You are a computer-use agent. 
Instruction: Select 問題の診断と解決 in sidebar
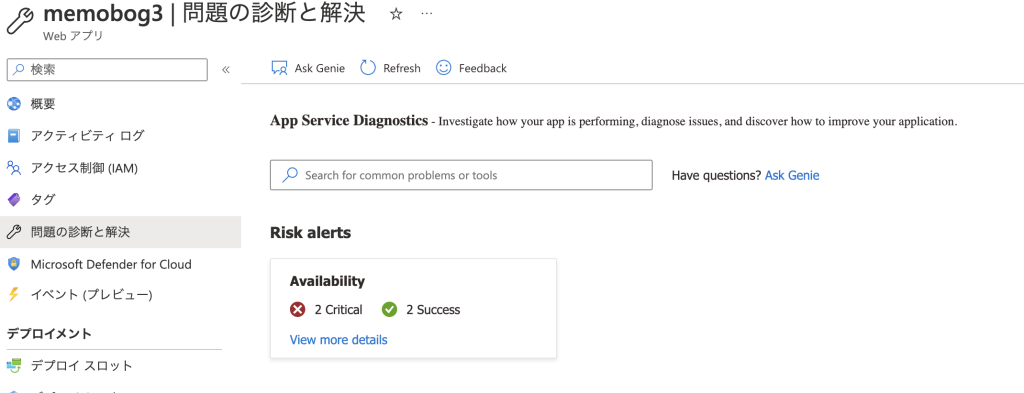120,232
